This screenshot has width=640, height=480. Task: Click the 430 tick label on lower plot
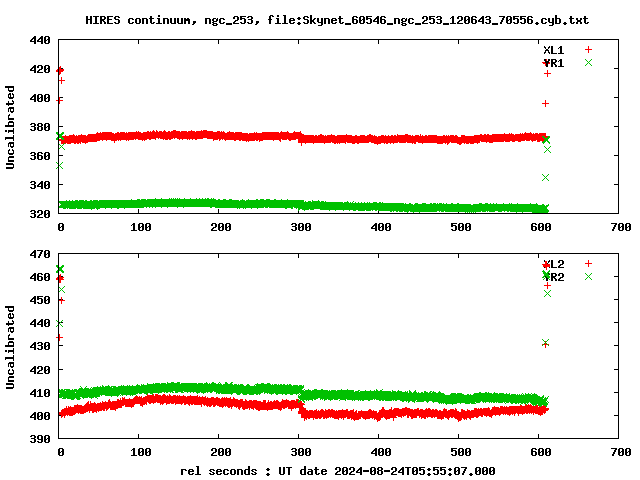coord(40,346)
